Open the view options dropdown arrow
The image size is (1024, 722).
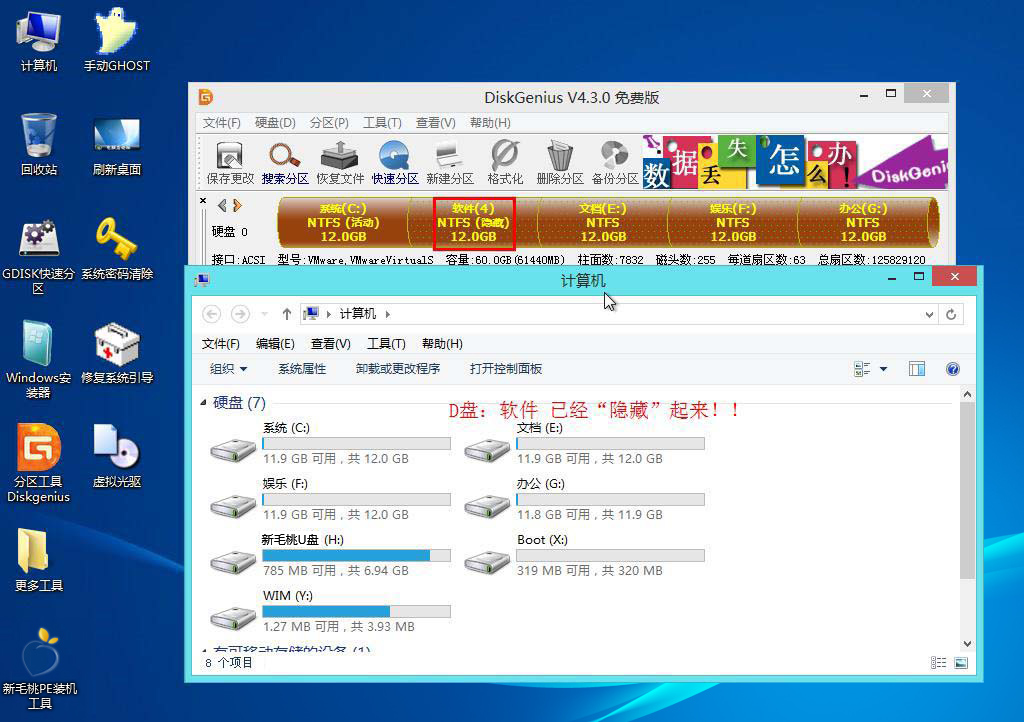(x=884, y=369)
